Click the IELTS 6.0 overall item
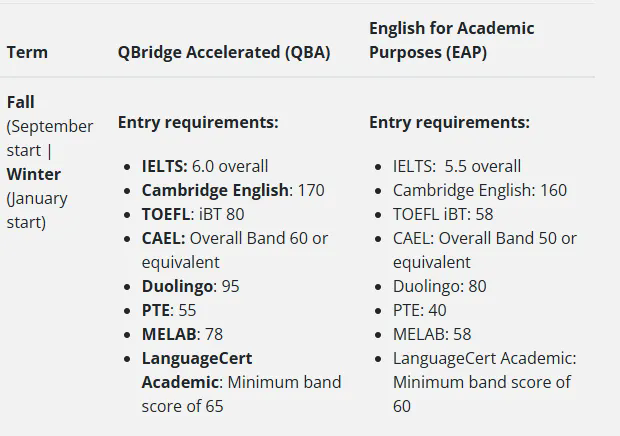Viewport: 620px width, 436px height. [x=204, y=166]
